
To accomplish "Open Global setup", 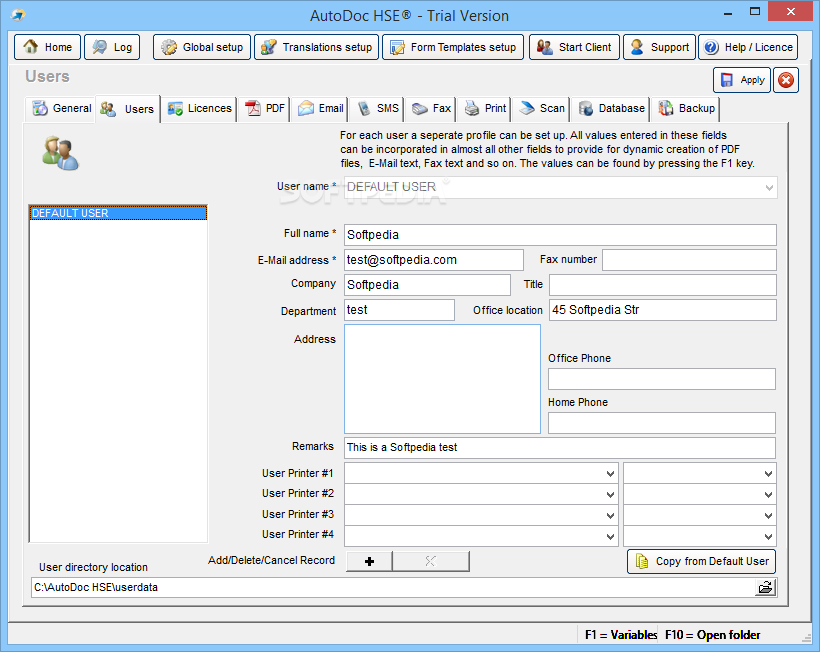I will pyautogui.click(x=202, y=47).
